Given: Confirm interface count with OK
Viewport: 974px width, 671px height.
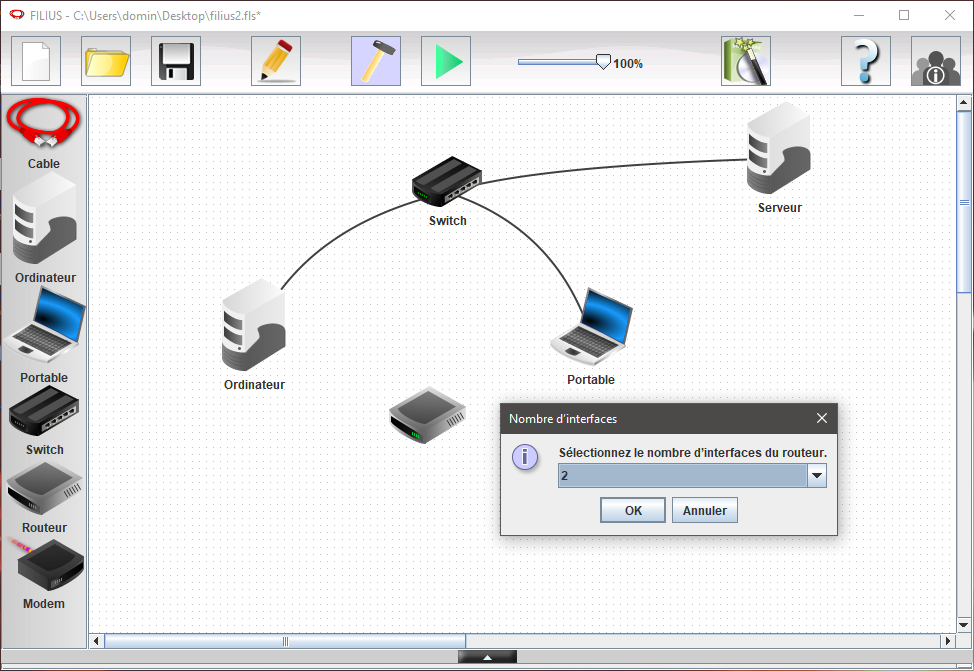Looking at the screenshot, I should [633, 510].
